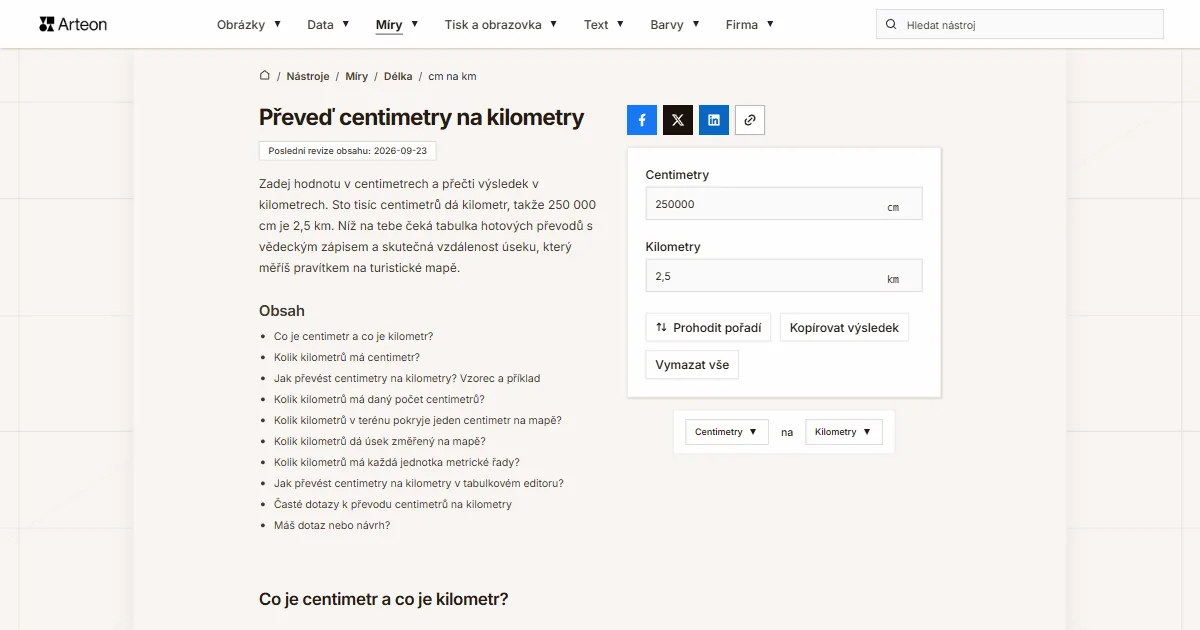Copy page link icon
This screenshot has width=1200, height=630.
point(750,120)
